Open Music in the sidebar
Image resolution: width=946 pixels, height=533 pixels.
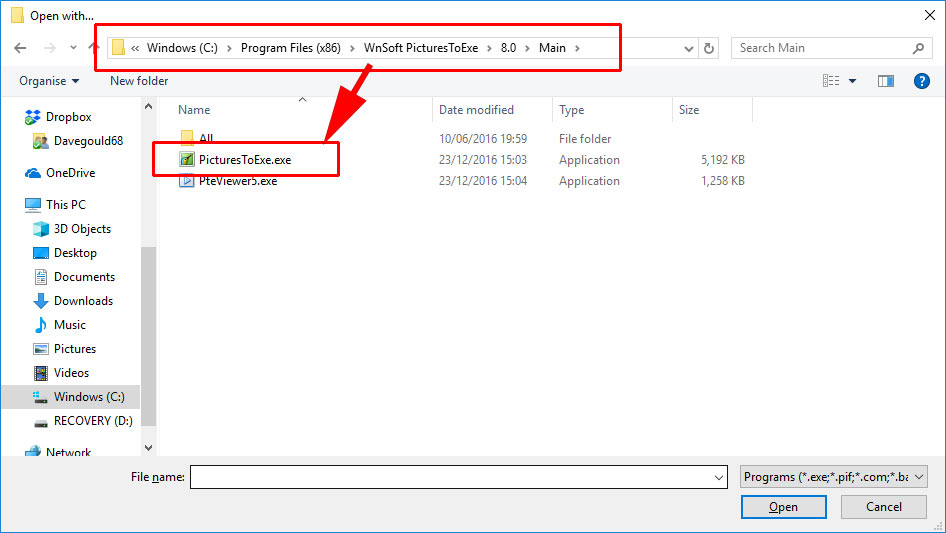point(70,325)
